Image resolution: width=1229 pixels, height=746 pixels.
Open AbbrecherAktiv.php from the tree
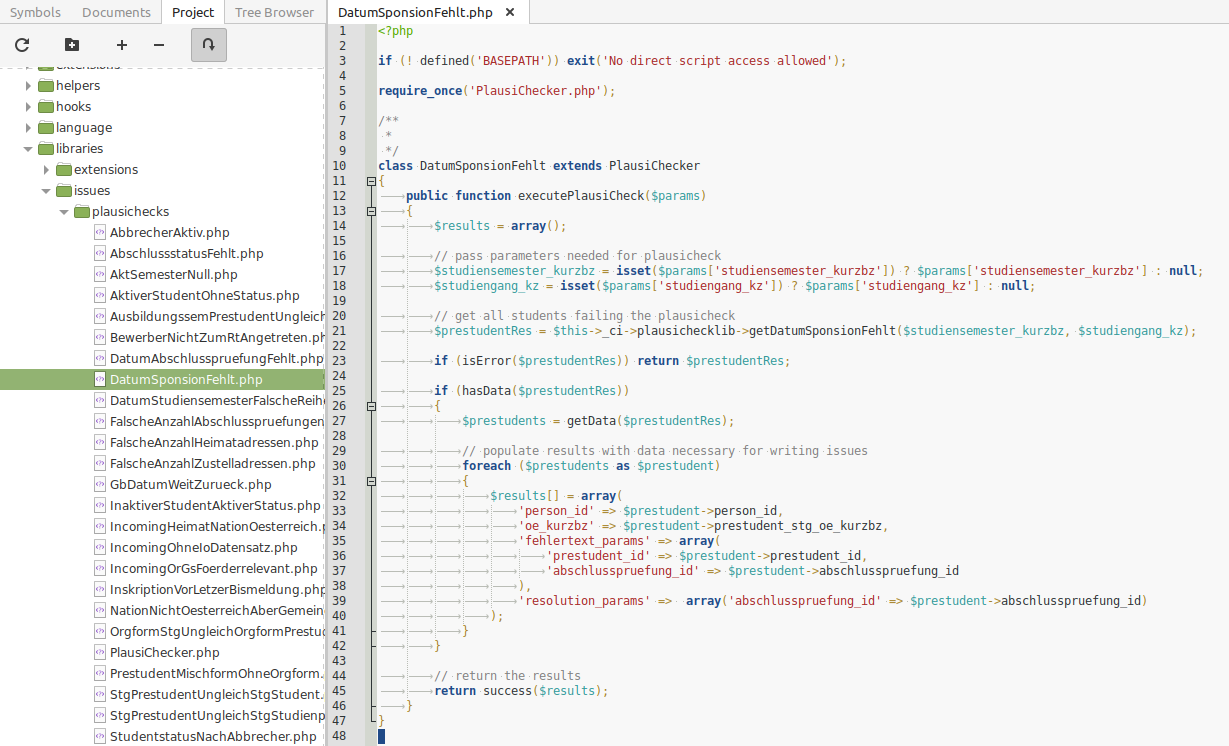[x=169, y=233]
